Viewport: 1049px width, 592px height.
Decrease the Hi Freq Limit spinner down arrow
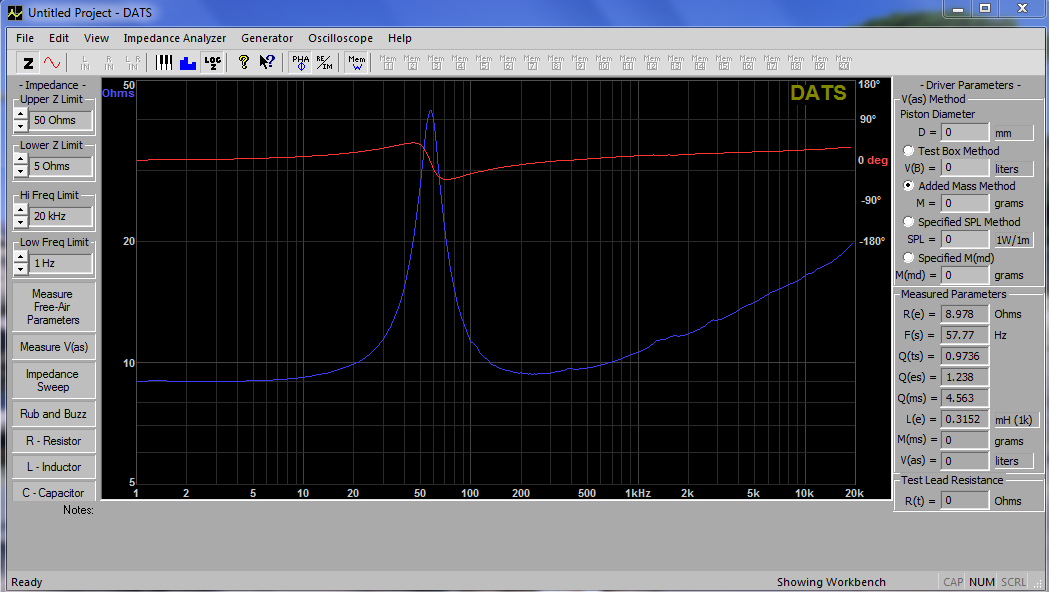pyautogui.click(x=21, y=221)
